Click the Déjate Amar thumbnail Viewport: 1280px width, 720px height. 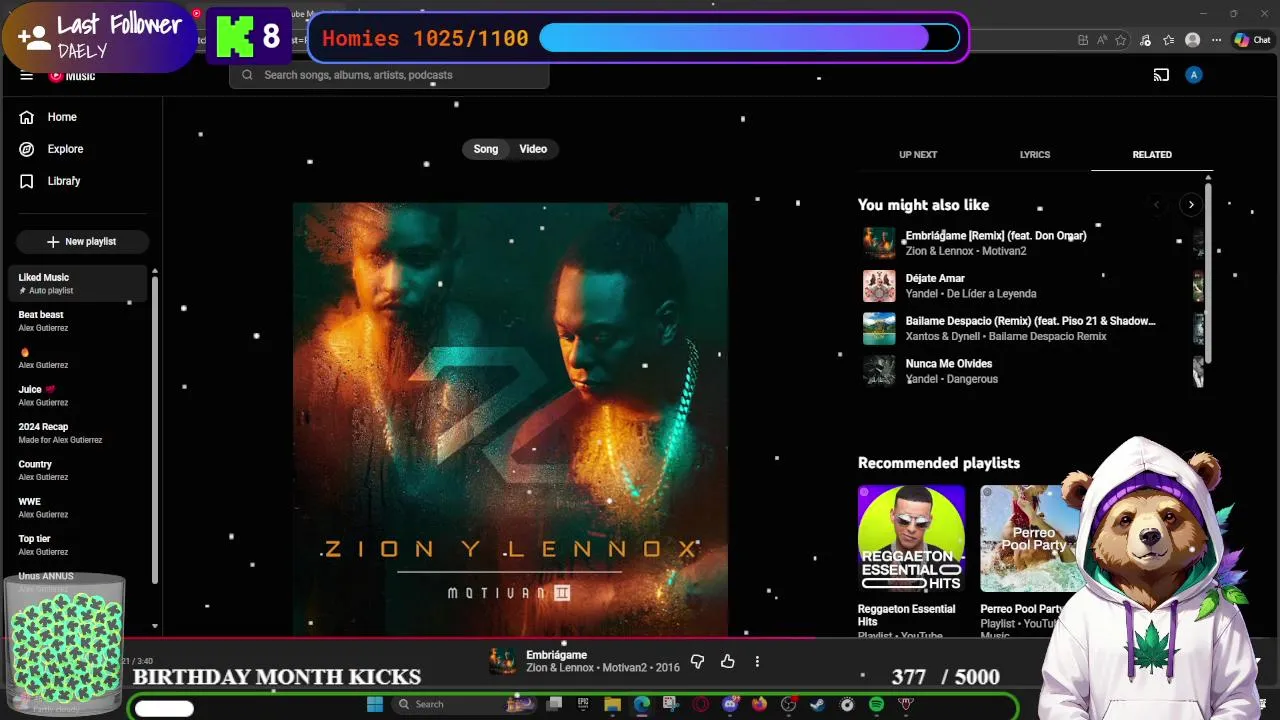pos(879,286)
